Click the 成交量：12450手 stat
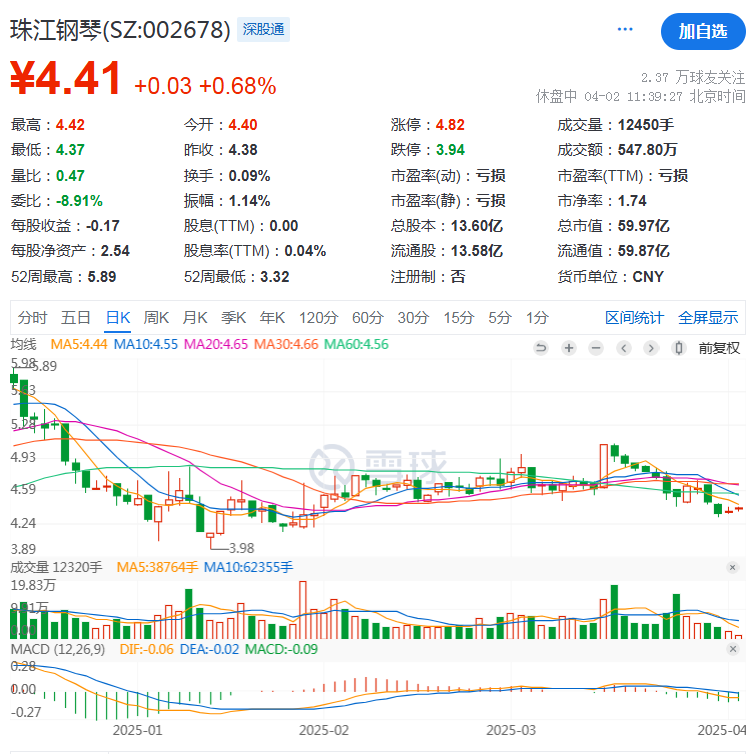Image resolution: width=754 pixels, height=754 pixels. coord(616,125)
